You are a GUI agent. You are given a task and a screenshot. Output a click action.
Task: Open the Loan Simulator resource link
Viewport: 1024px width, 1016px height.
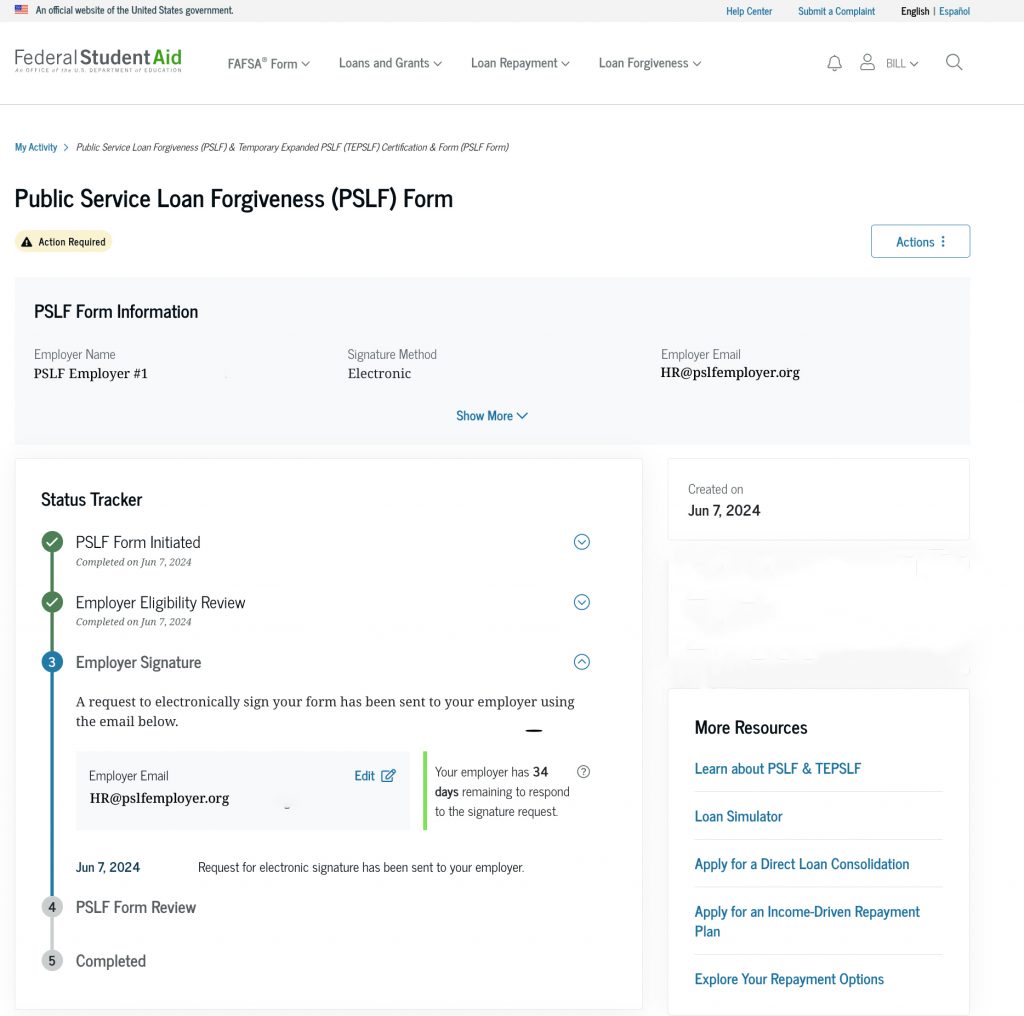pyautogui.click(x=738, y=815)
